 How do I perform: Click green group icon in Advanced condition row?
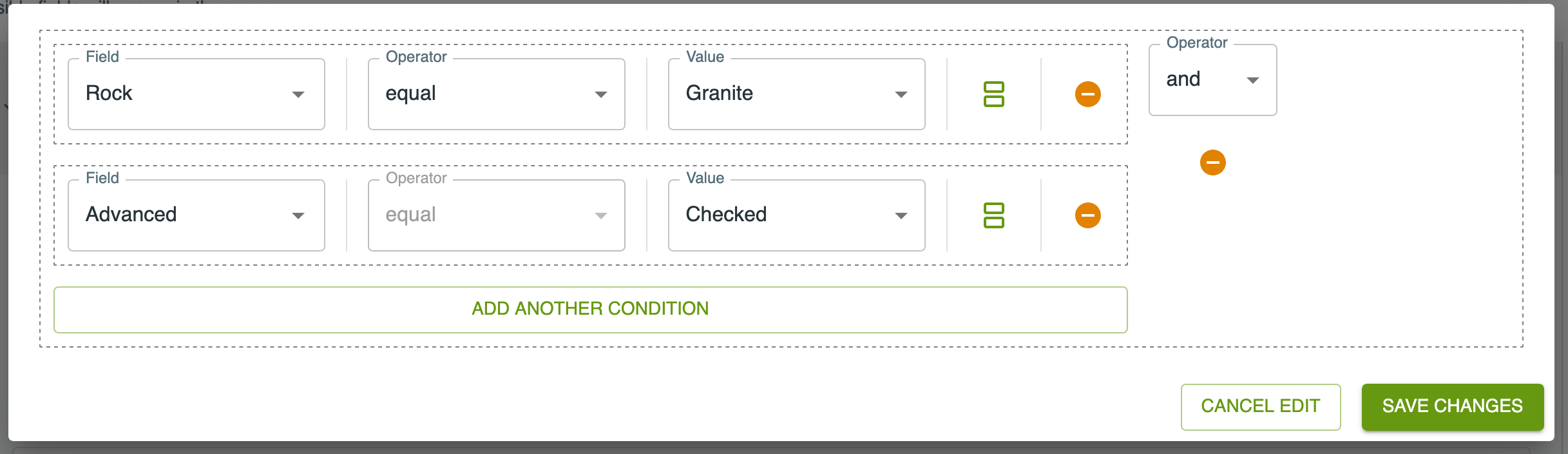(993, 215)
